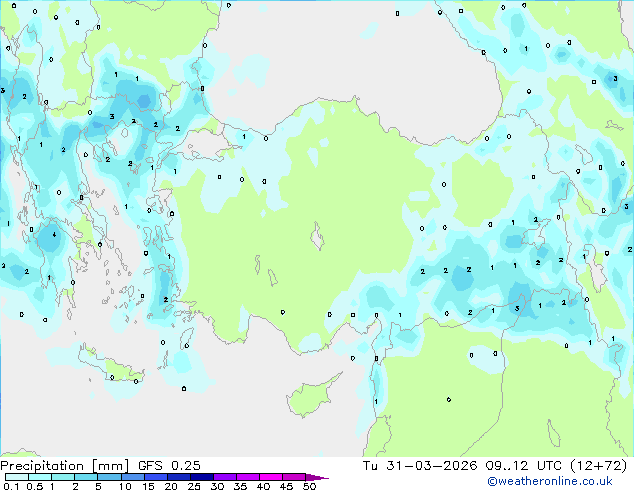
Task: Pick the legend swatch between 2 and 5
Action: pos(86,477)
